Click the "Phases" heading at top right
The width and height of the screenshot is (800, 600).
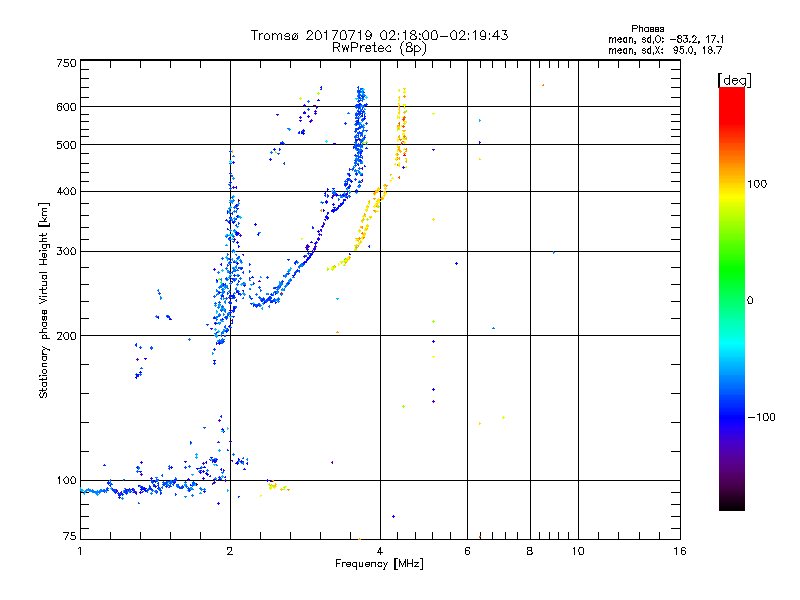647,29
